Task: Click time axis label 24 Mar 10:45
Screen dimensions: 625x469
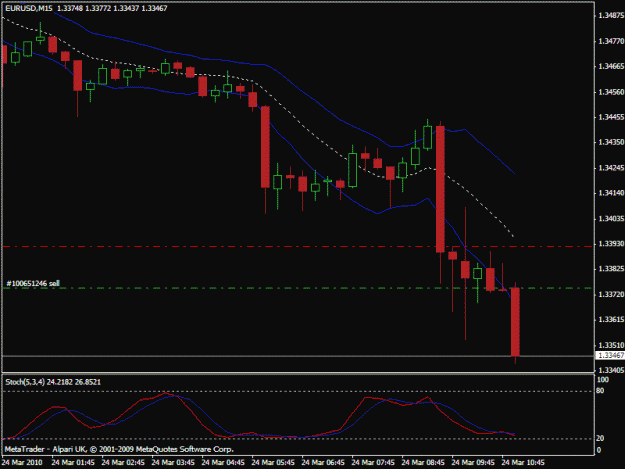Action: (523, 463)
